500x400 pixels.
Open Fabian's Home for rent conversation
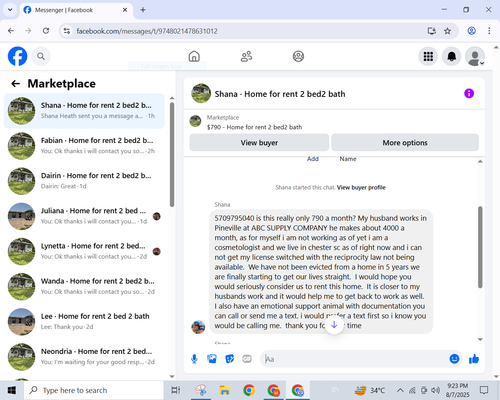(x=84, y=146)
